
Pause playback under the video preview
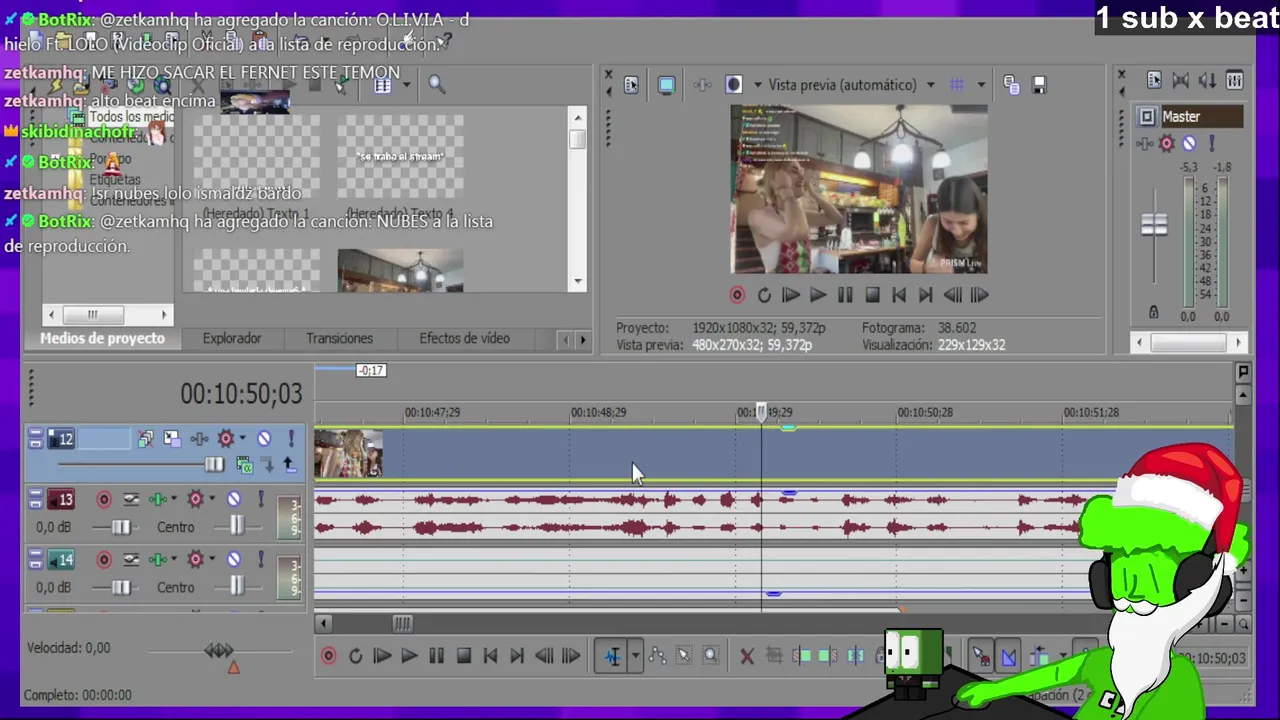[x=845, y=295]
